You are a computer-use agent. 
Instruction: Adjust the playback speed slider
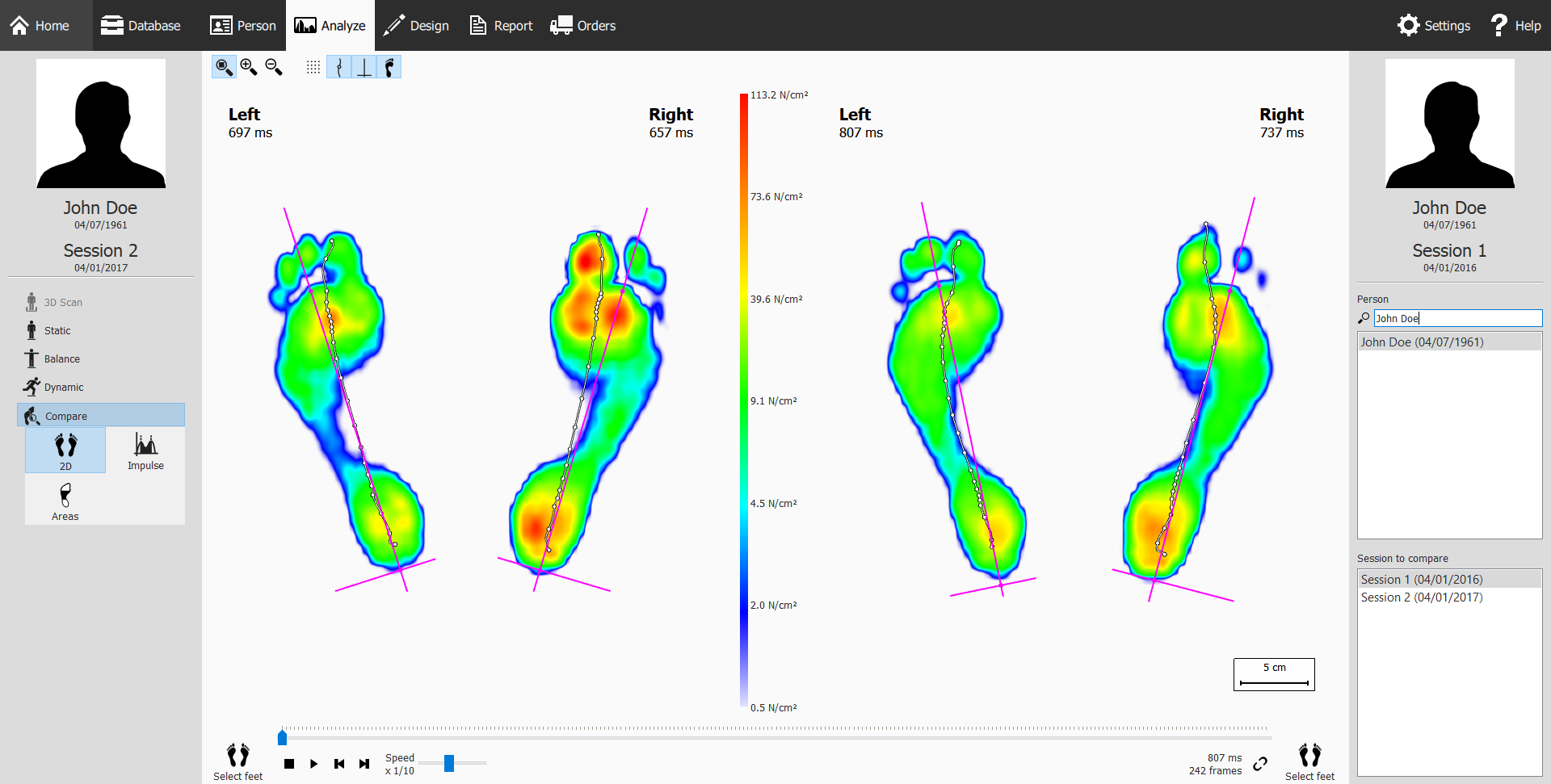(450, 762)
